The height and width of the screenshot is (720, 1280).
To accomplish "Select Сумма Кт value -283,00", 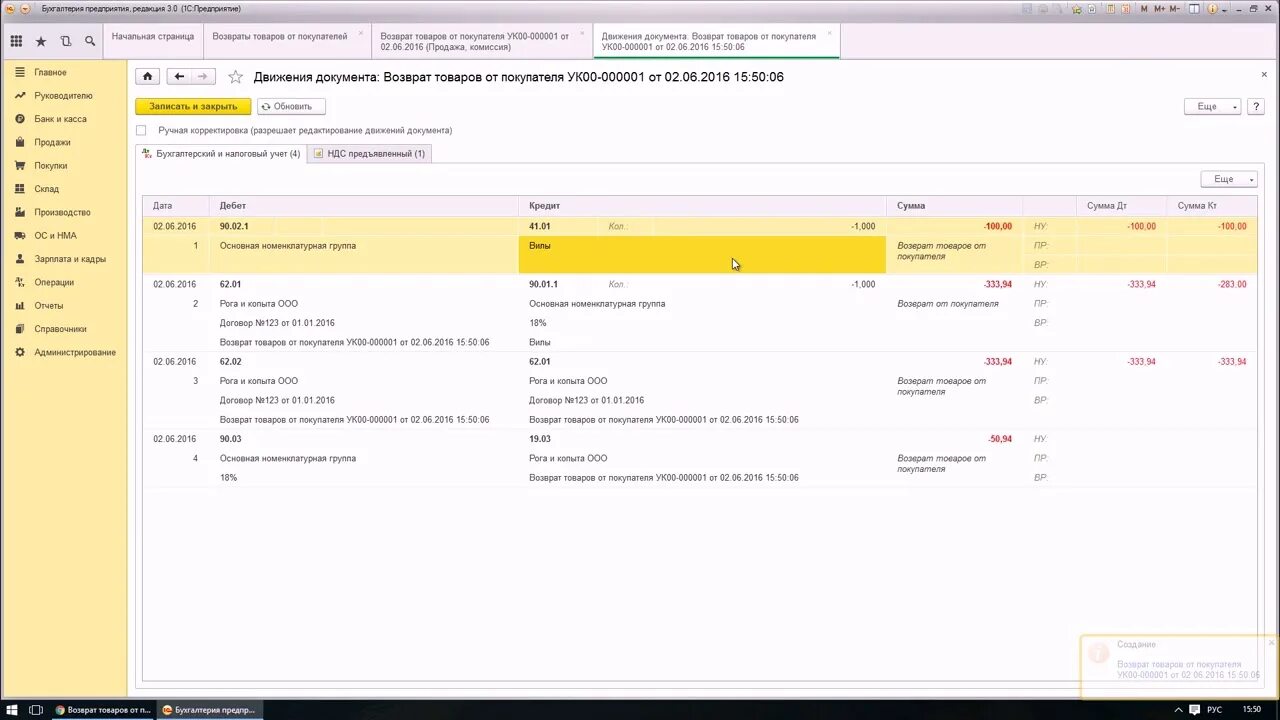I will 1232,284.
